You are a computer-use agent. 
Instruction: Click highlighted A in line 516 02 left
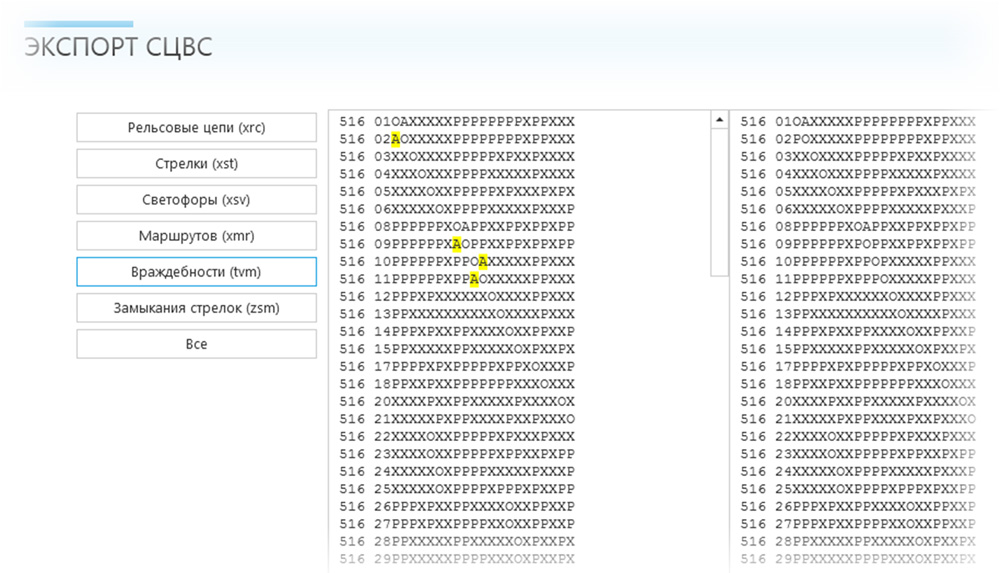395,139
